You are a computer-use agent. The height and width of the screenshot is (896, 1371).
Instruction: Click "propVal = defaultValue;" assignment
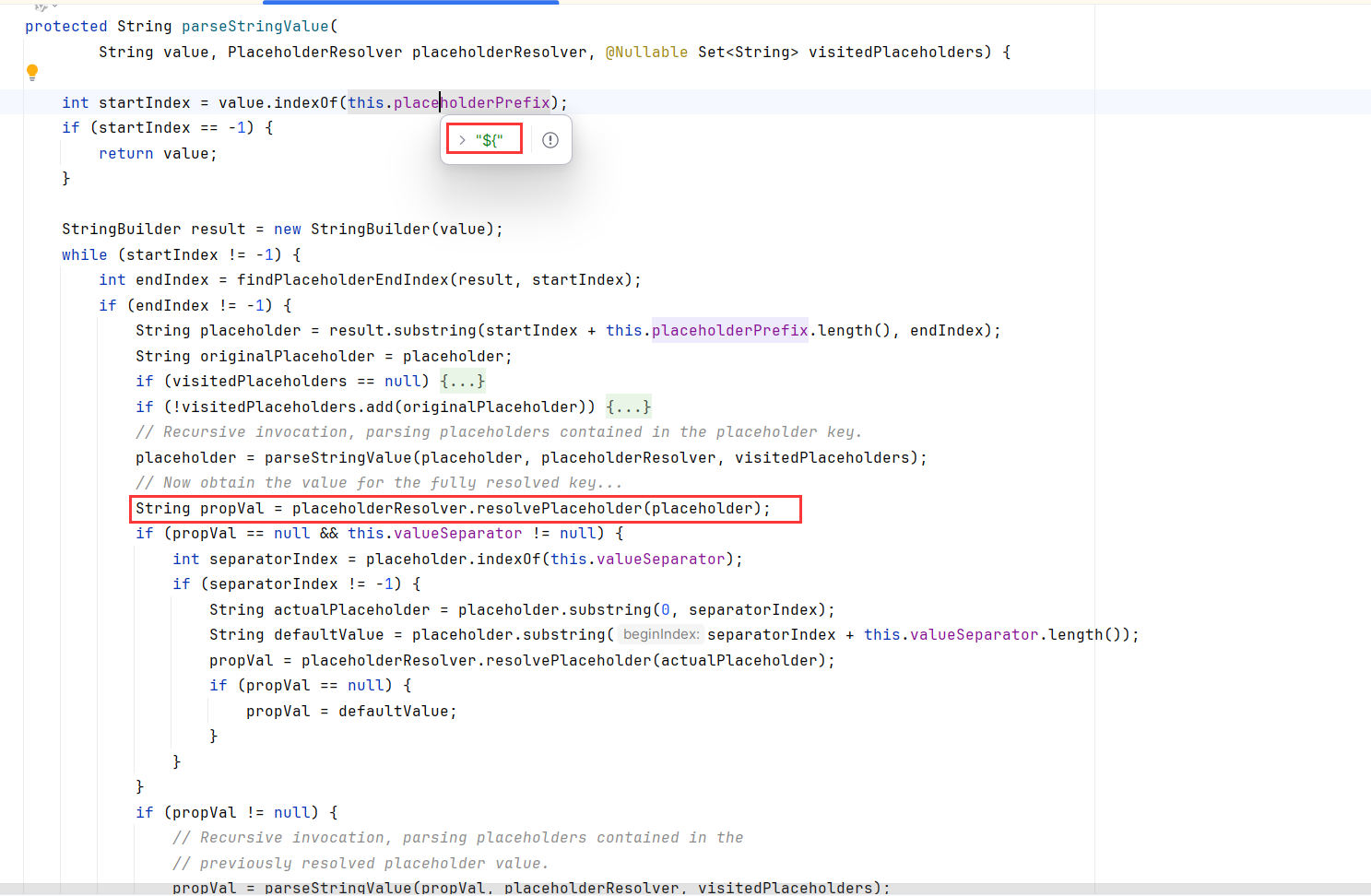click(352, 711)
